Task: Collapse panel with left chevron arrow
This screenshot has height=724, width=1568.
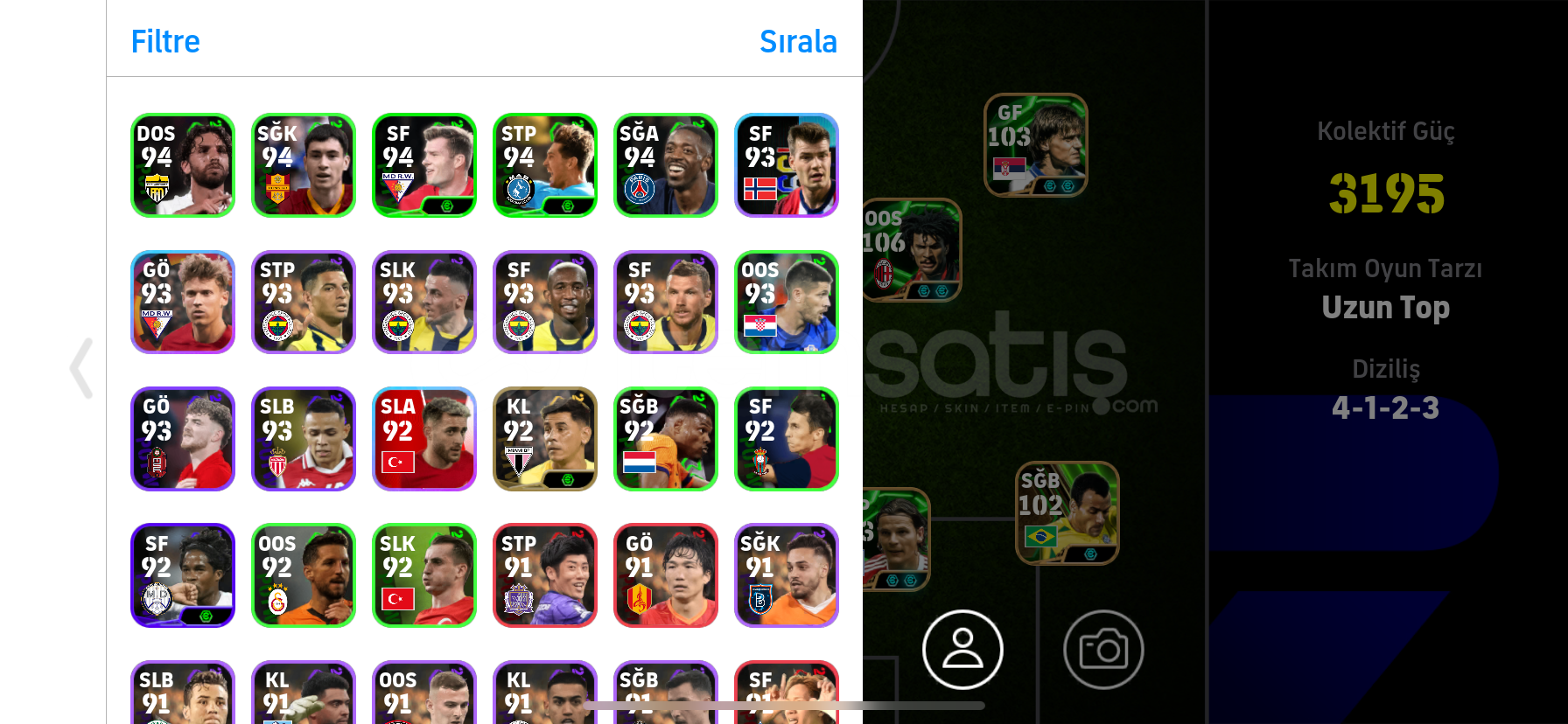Action: pos(81,368)
